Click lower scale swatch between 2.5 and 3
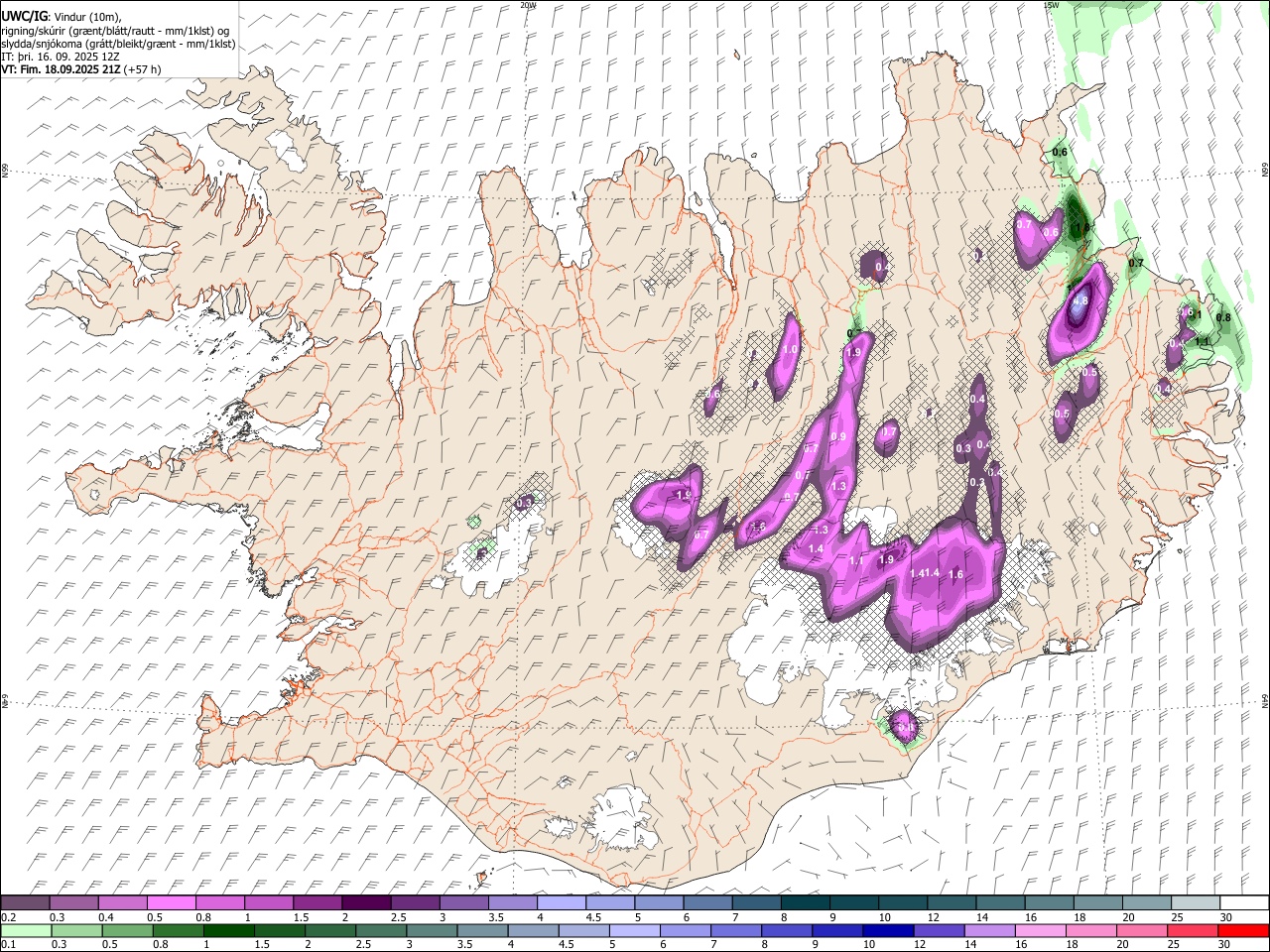The width and height of the screenshot is (1270, 952). coord(382,930)
